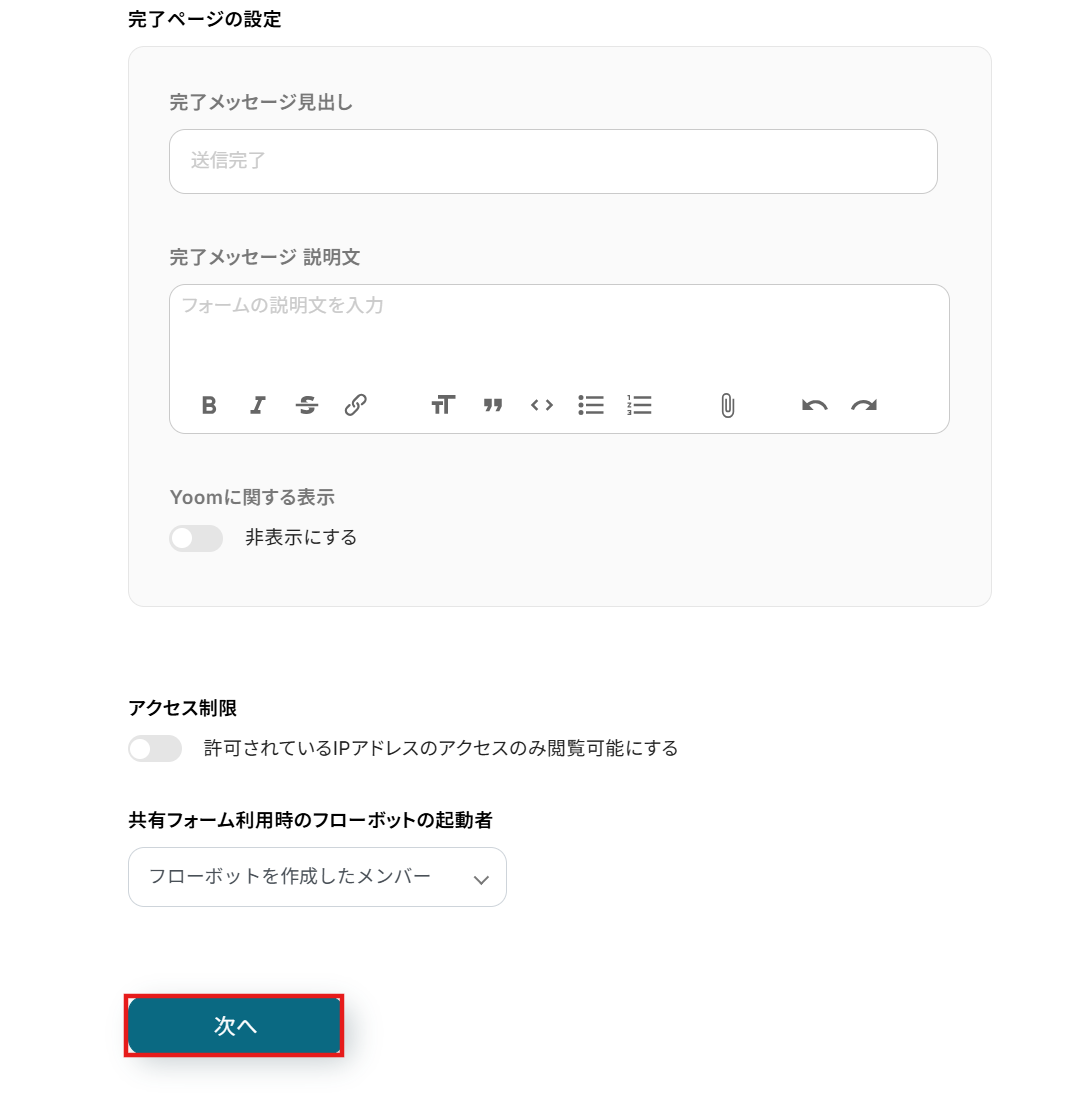Create a numbered list
The height and width of the screenshot is (1093, 1092).
pos(640,405)
